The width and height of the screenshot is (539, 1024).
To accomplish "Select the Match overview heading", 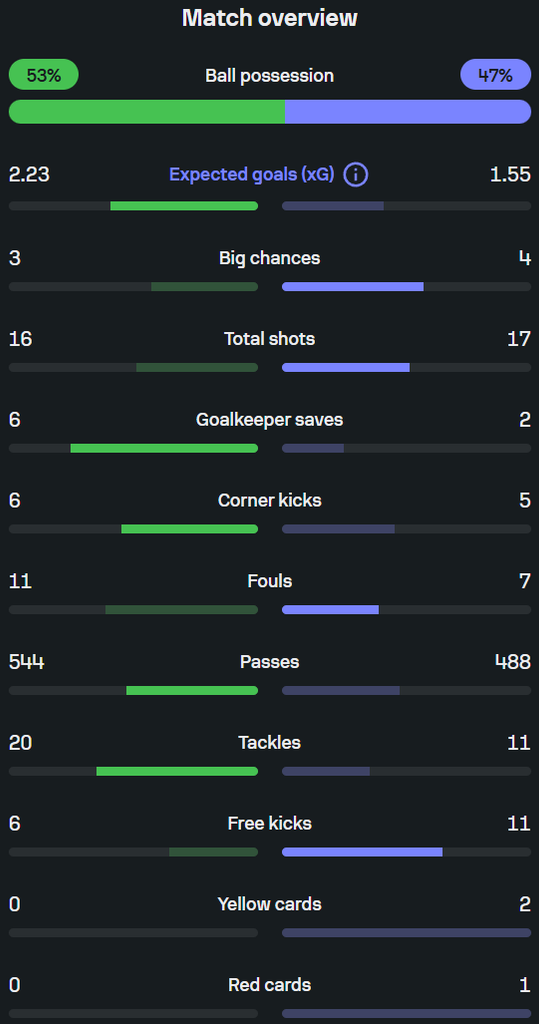I will 269,18.
